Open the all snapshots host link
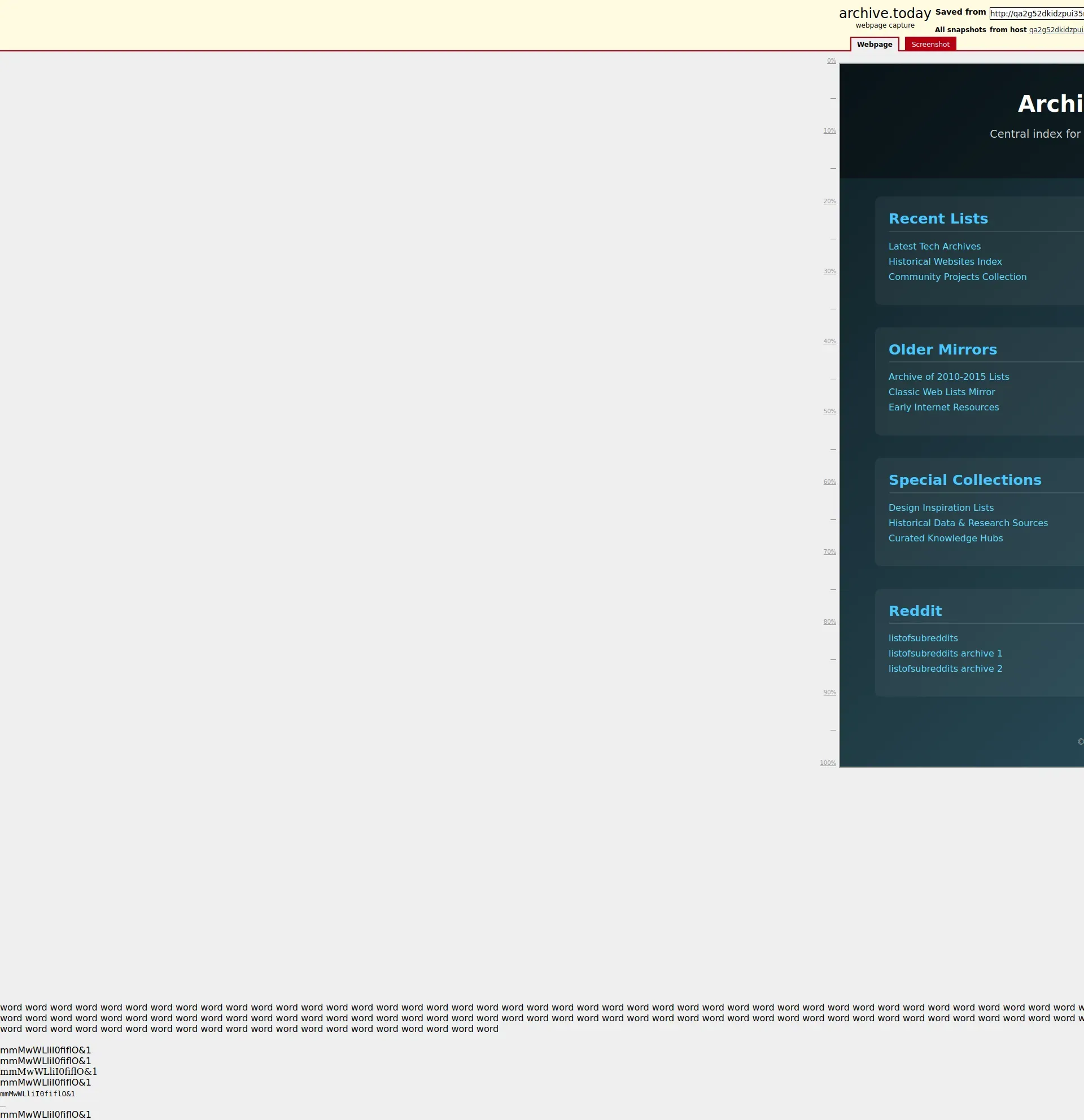This screenshot has width=1084, height=1120. (x=1055, y=30)
